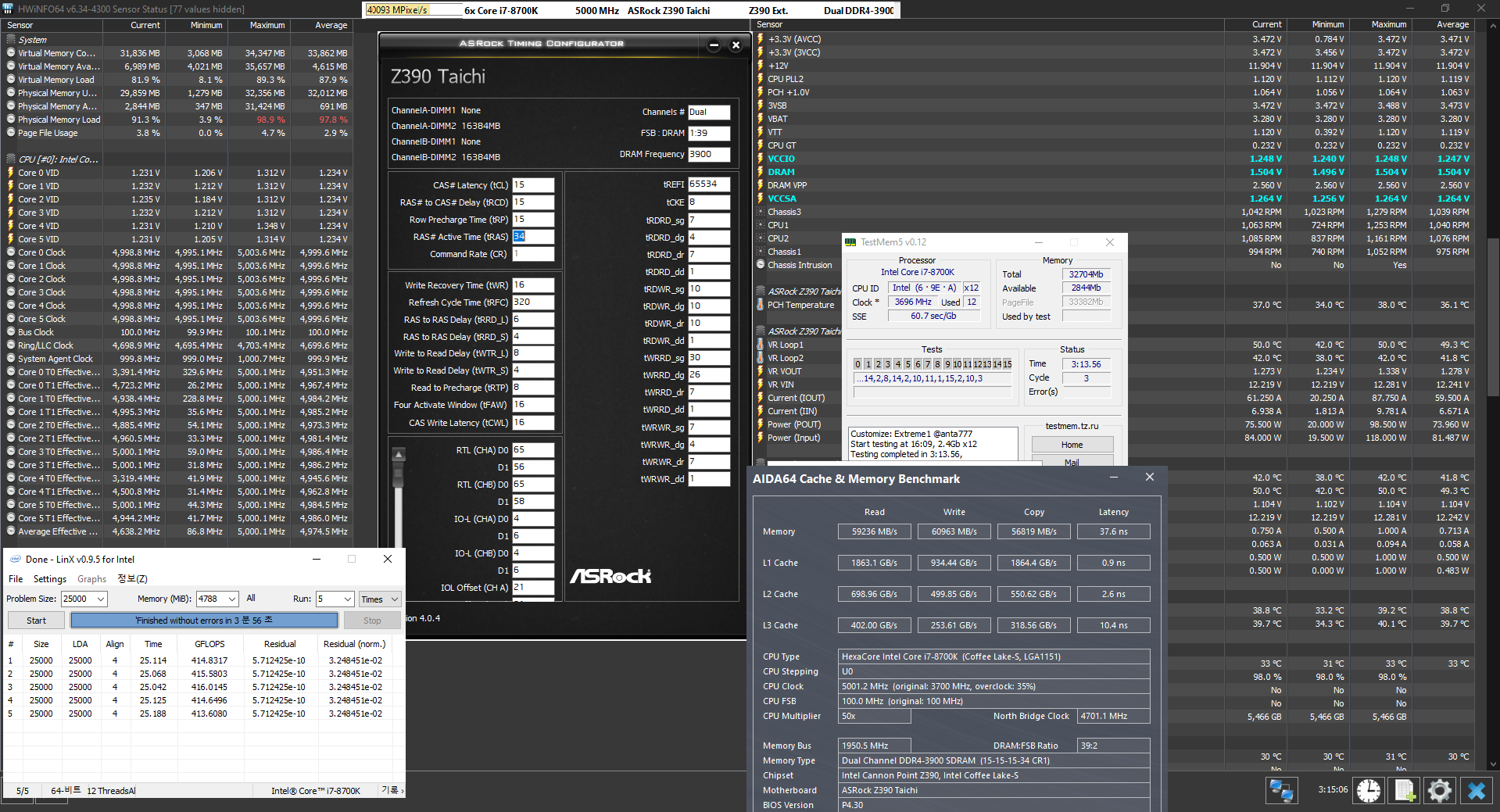Click LinX Finished without errors progress bar
The height and width of the screenshot is (812, 1500).
click(x=204, y=621)
